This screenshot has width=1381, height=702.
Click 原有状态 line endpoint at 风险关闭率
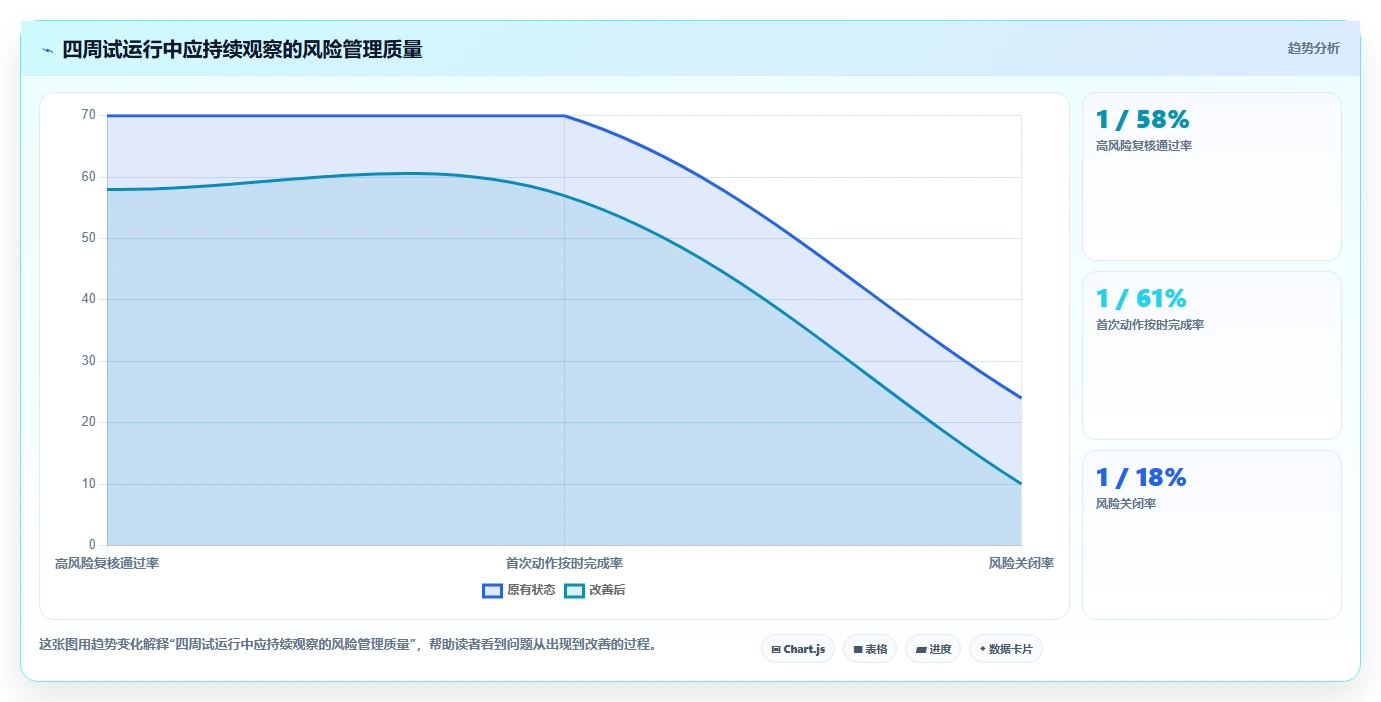(x=1021, y=398)
